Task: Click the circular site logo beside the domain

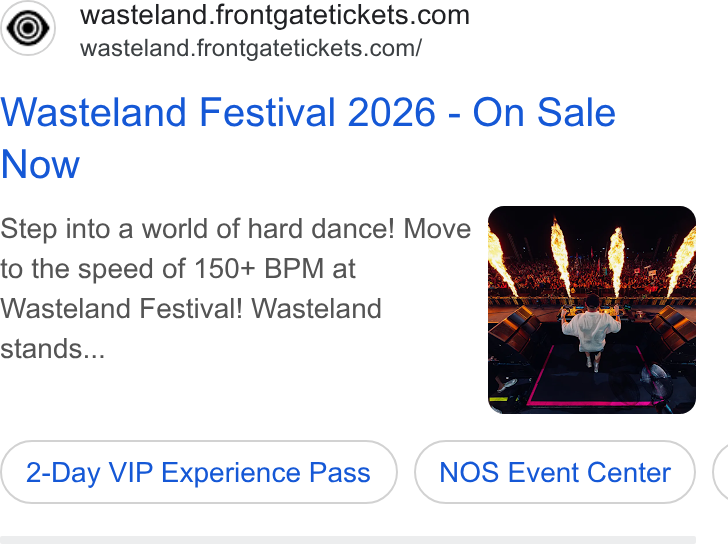Action: coord(28,28)
